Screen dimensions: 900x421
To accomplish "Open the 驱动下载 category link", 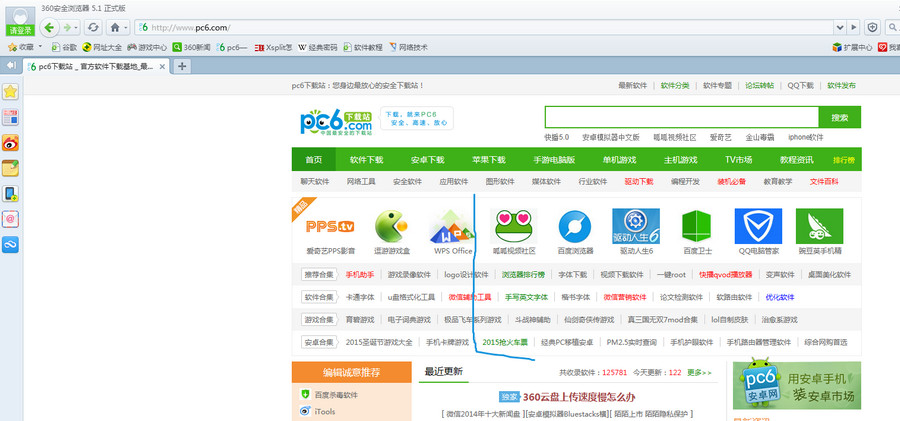I will 638,182.
